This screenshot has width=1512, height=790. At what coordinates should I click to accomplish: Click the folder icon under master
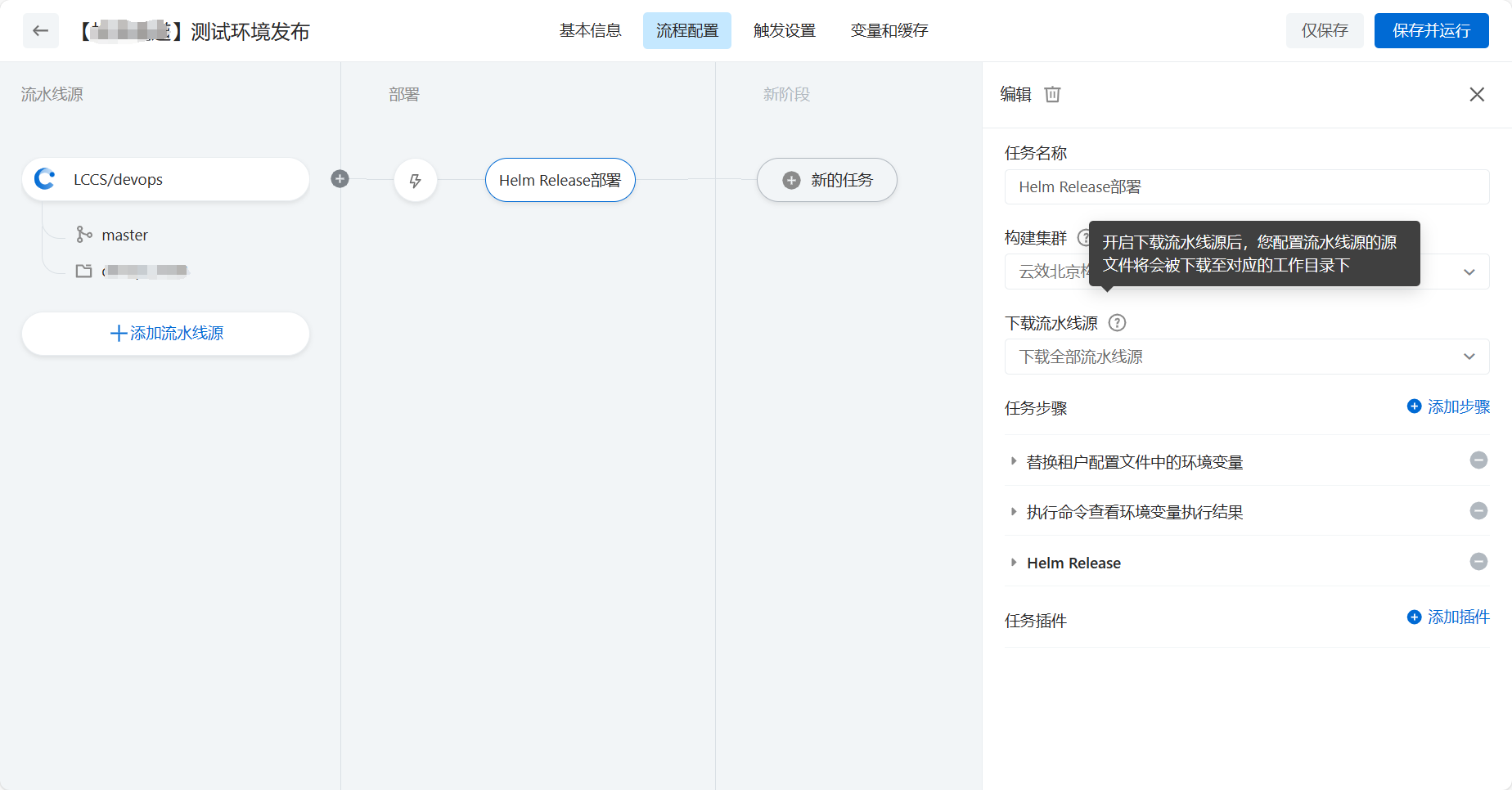tap(83, 271)
